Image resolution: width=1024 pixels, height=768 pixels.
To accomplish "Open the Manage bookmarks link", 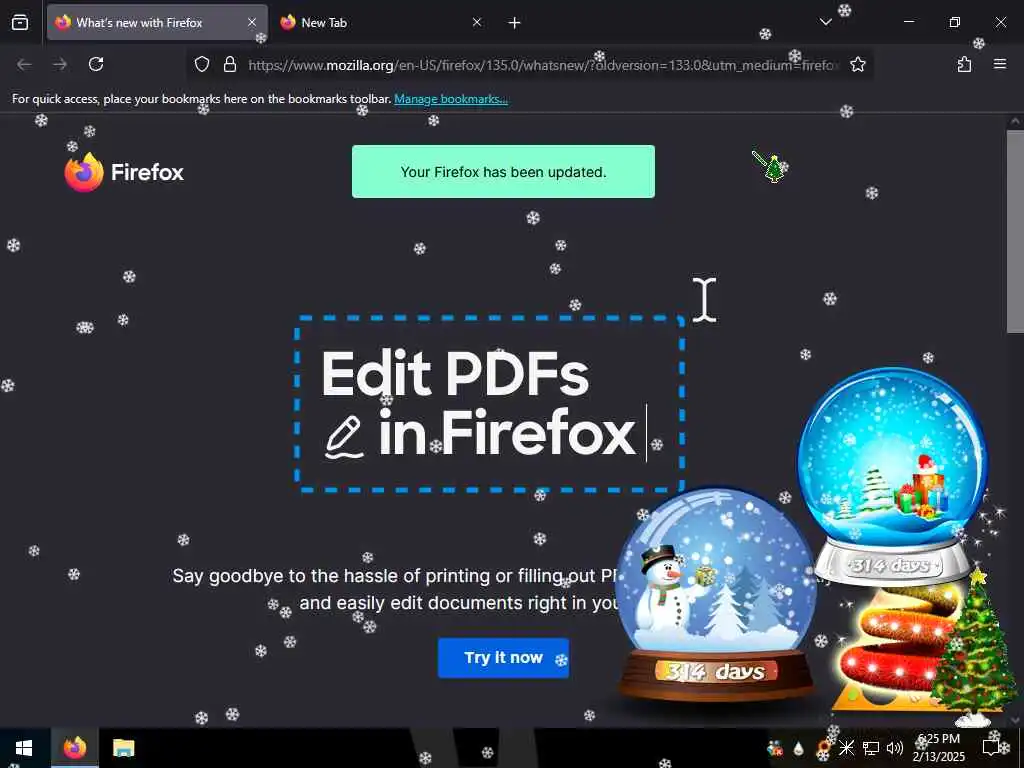I will [451, 99].
